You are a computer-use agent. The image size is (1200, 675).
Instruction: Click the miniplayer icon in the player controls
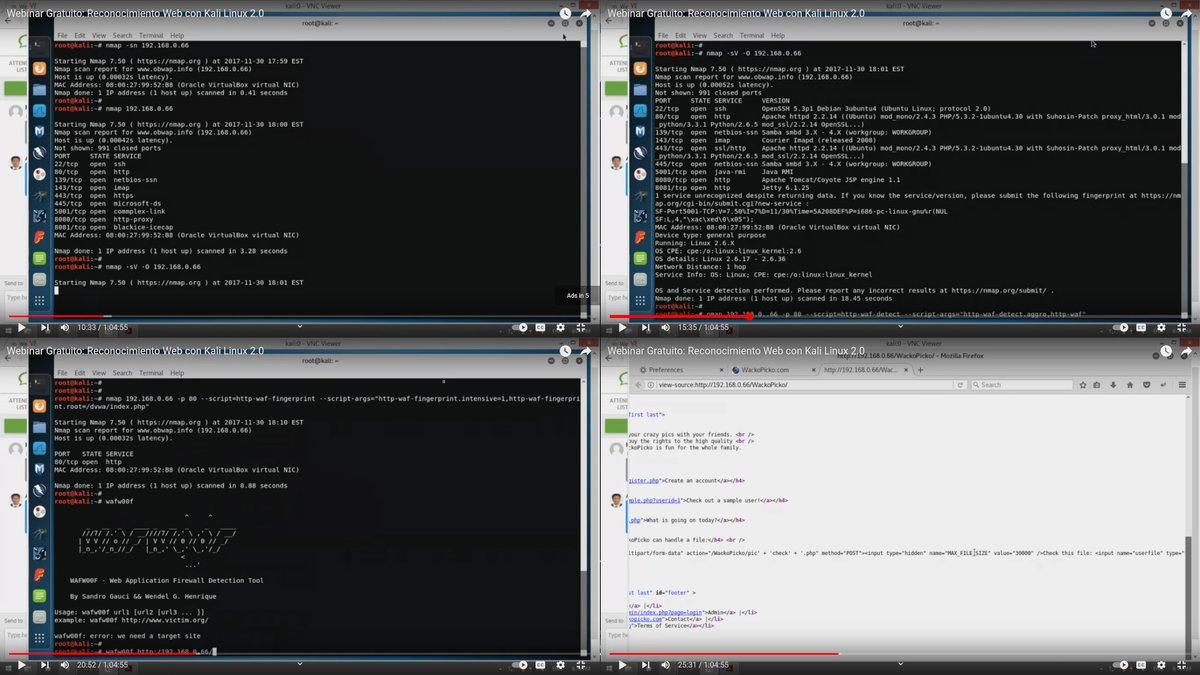[1172, 665]
